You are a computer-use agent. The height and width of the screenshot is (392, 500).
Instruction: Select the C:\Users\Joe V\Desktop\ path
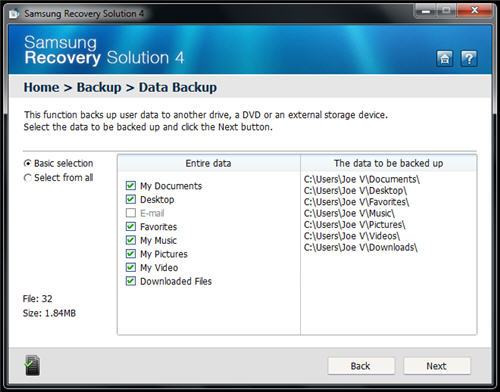(355, 191)
